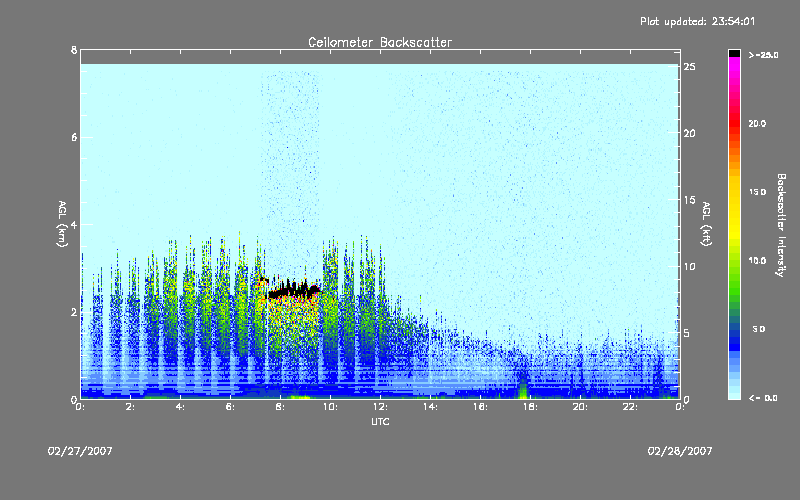Image resolution: width=800 pixels, height=500 pixels.
Task: Click the black saturated cloud layer in plot
Action: pos(294,290)
